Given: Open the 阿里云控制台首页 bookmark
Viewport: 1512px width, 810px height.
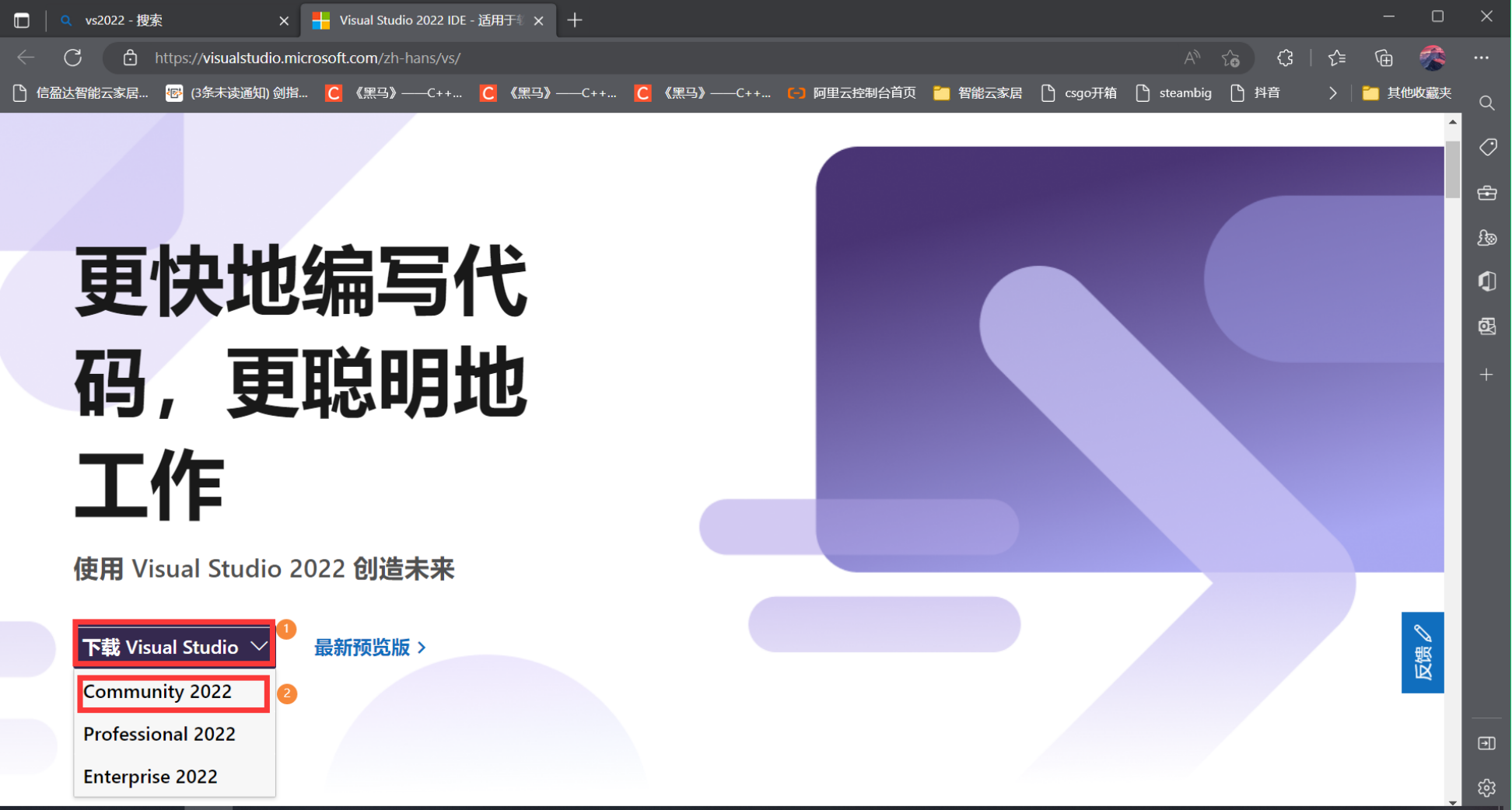Looking at the screenshot, I should click(852, 93).
